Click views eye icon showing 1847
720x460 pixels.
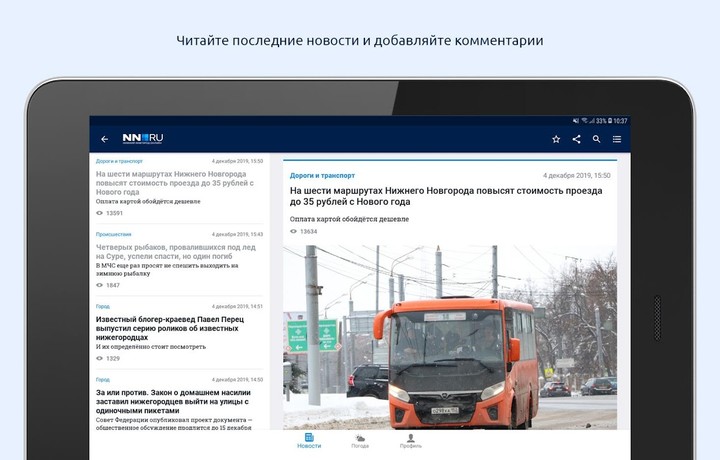(100, 285)
